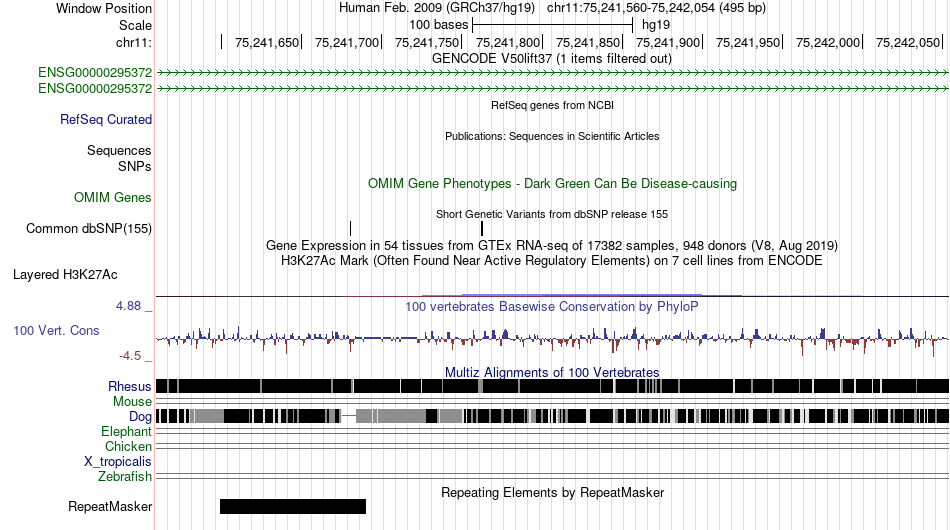Click H3K27Ac Mark on 7 cell lines title
The height and width of the screenshot is (530, 950).
552,261
